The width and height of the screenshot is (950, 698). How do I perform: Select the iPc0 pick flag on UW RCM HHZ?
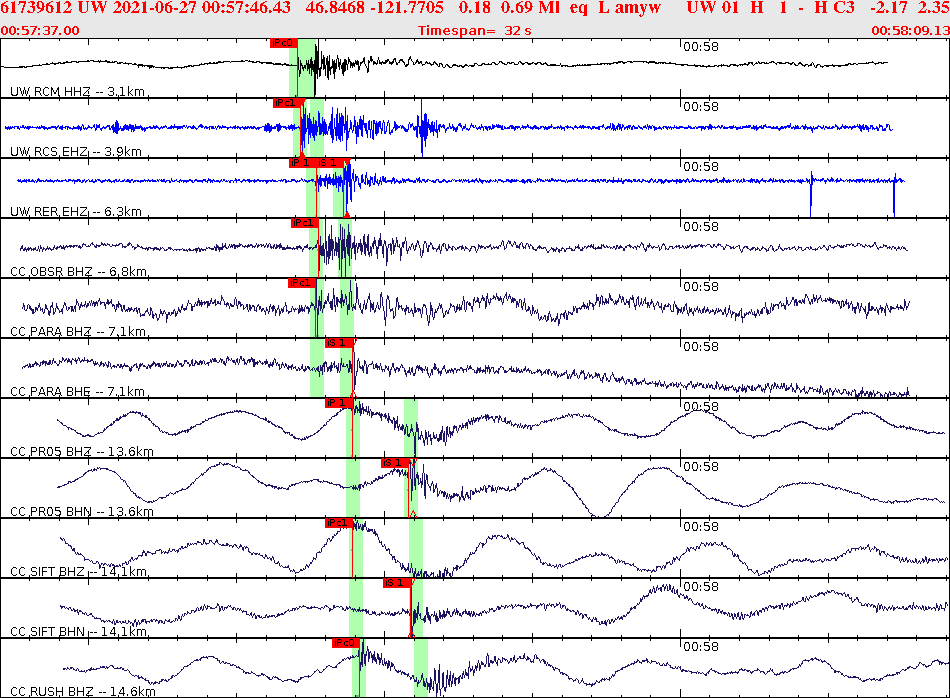click(282, 42)
